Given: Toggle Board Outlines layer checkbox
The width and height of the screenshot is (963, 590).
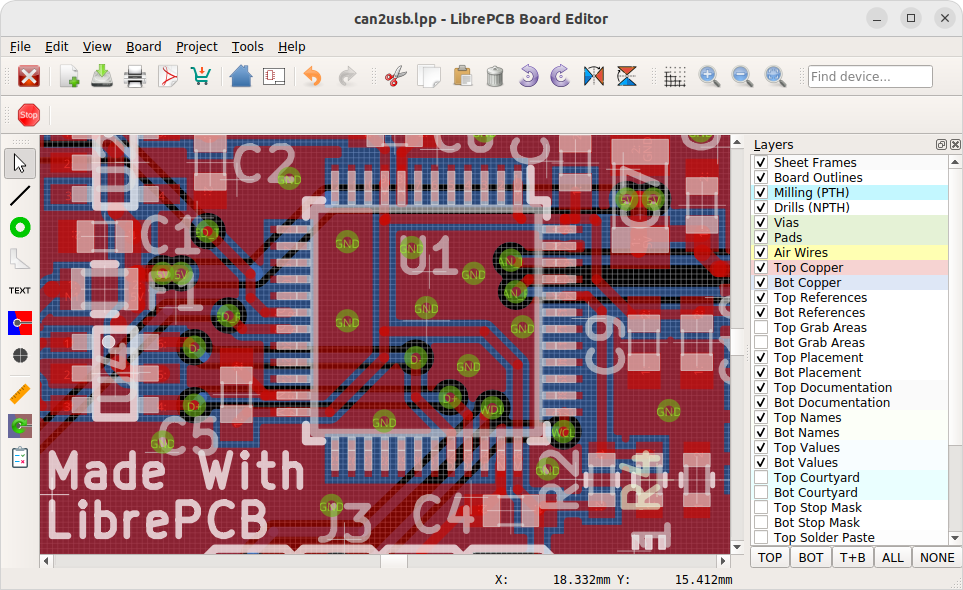Looking at the screenshot, I should coord(761,177).
